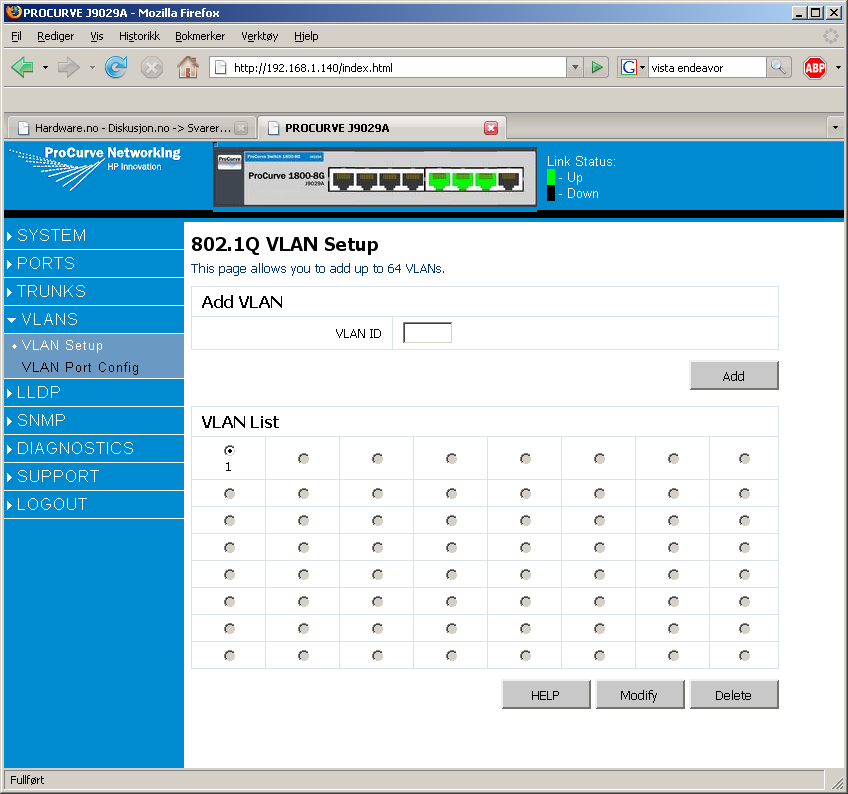Open the Historikk menu
Viewport: 848px width, 794px height.
(x=139, y=36)
